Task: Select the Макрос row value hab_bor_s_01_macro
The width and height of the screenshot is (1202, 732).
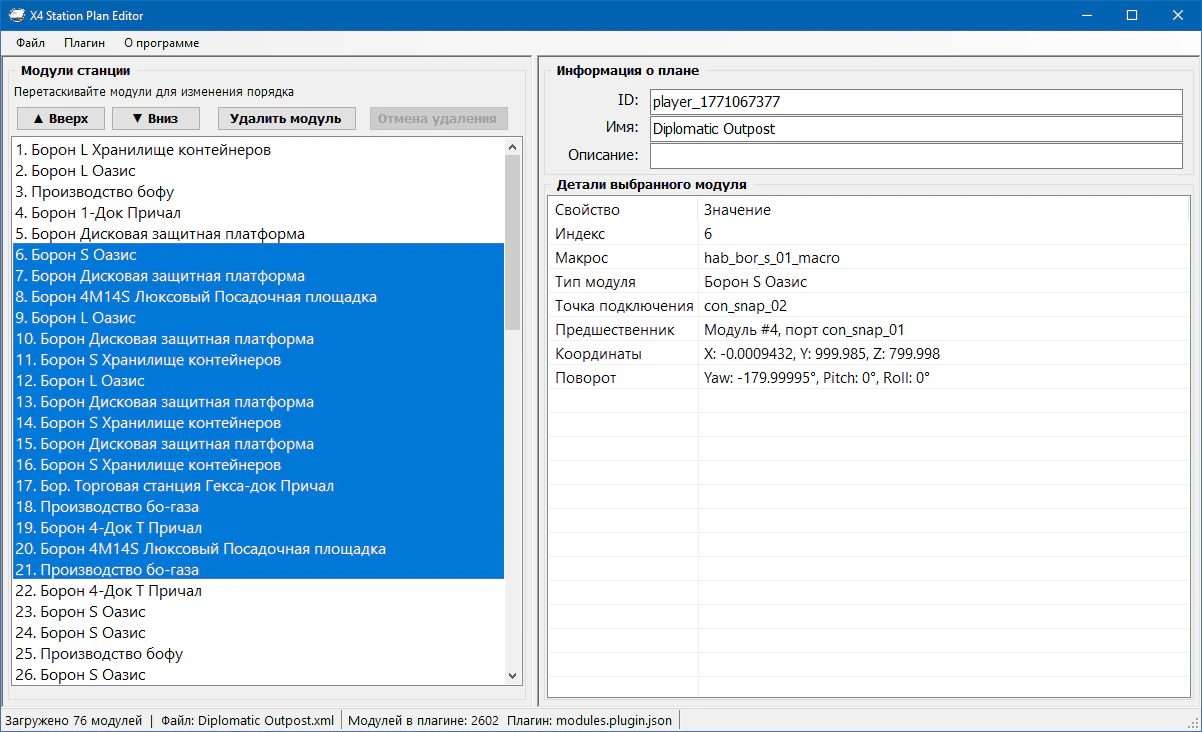Action: (771, 258)
